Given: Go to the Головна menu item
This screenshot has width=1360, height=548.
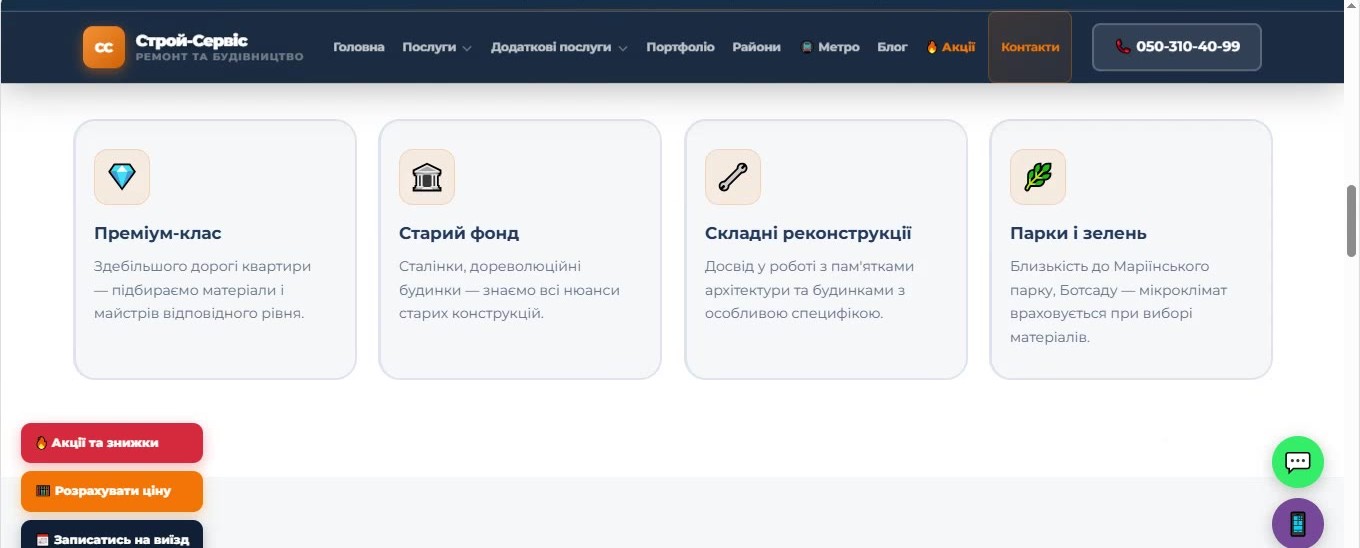Looking at the screenshot, I should click(x=359, y=47).
